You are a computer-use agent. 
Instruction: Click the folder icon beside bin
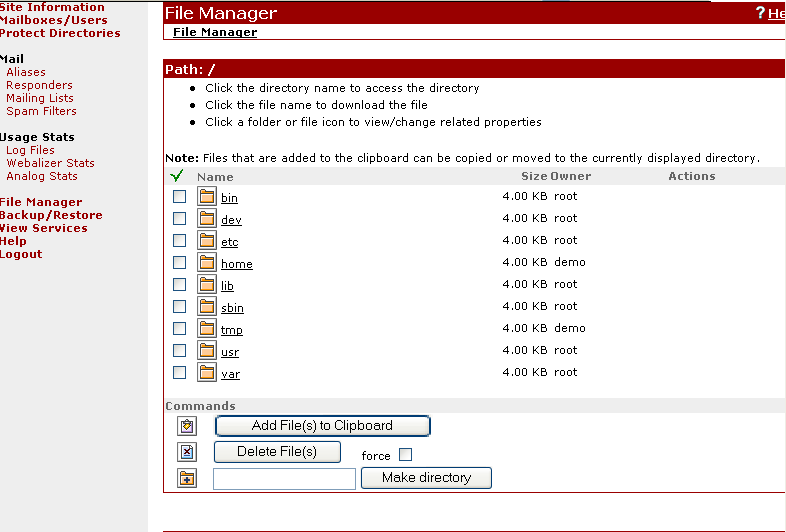(207, 197)
